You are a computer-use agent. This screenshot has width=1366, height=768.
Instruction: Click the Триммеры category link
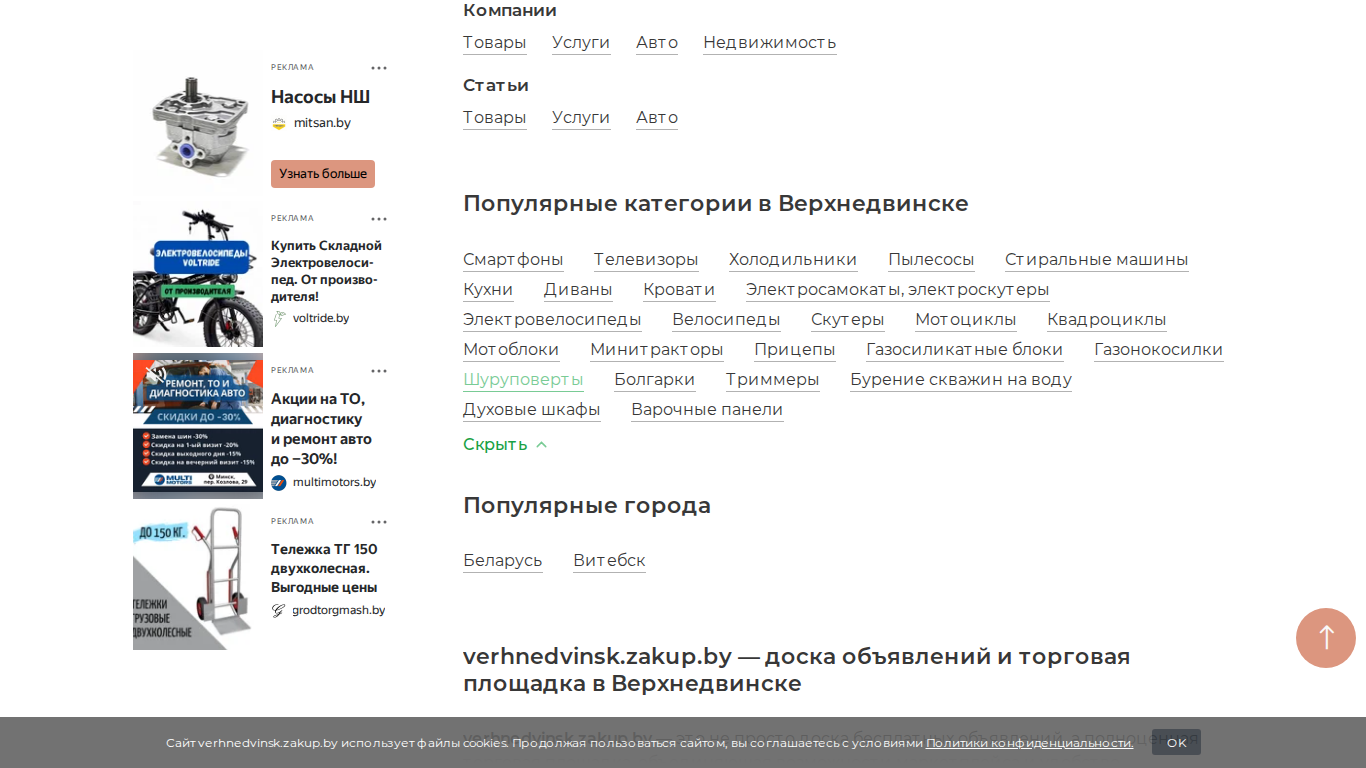pos(773,380)
